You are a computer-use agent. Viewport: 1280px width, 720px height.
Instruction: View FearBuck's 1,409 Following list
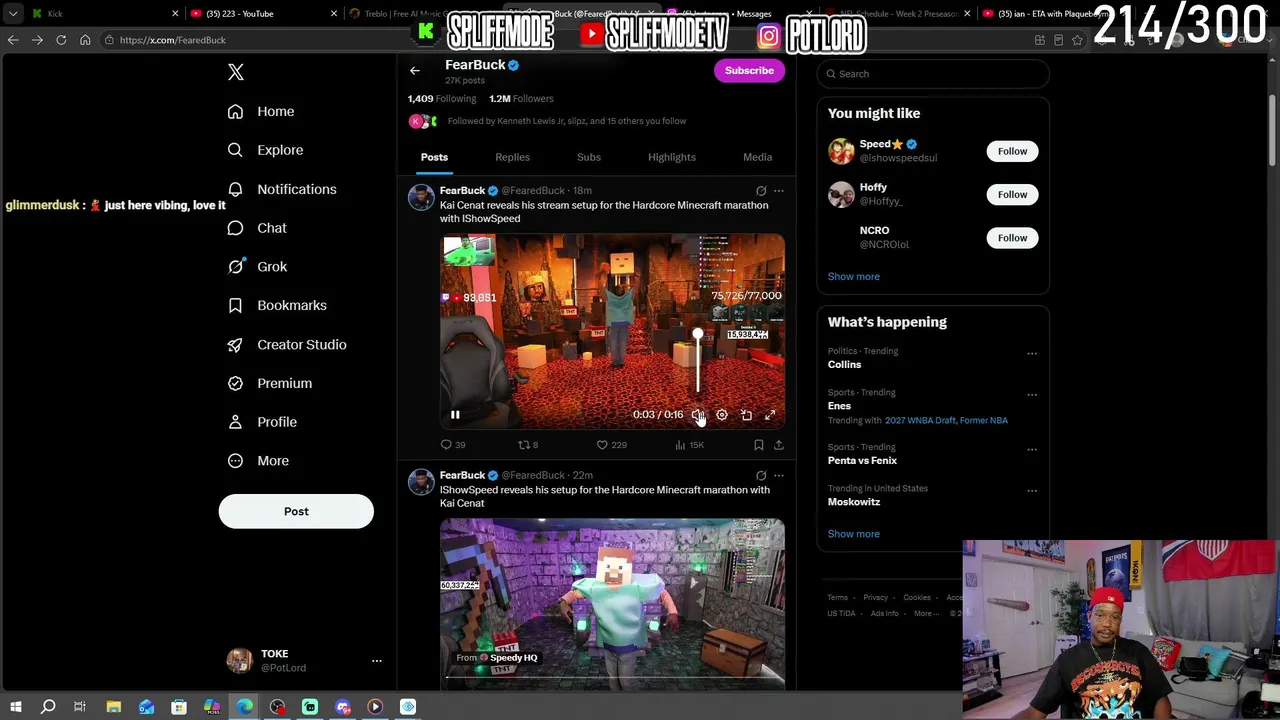(x=442, y=99)
